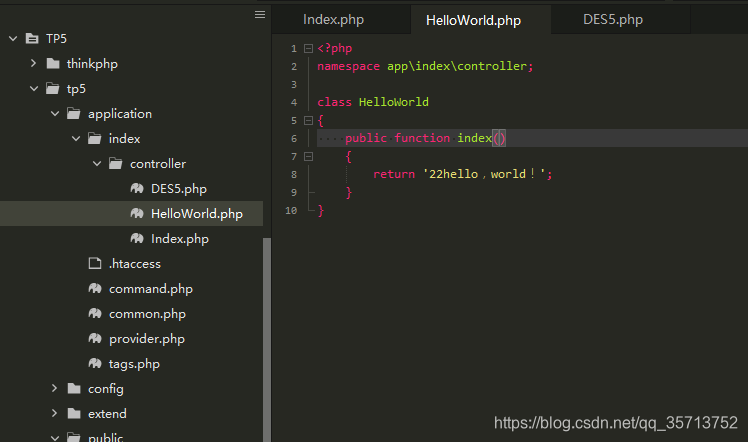Collapse the controller folder chevron
Screen dimensions: 748x442
coord(97,164)
